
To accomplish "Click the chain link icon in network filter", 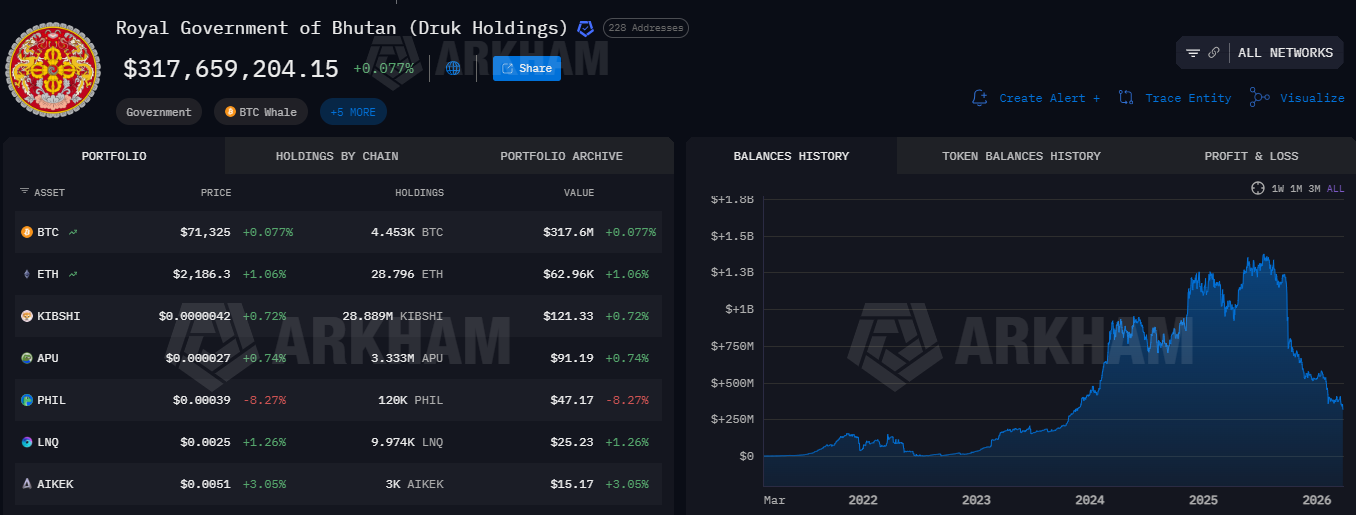I will point(1214,53).
